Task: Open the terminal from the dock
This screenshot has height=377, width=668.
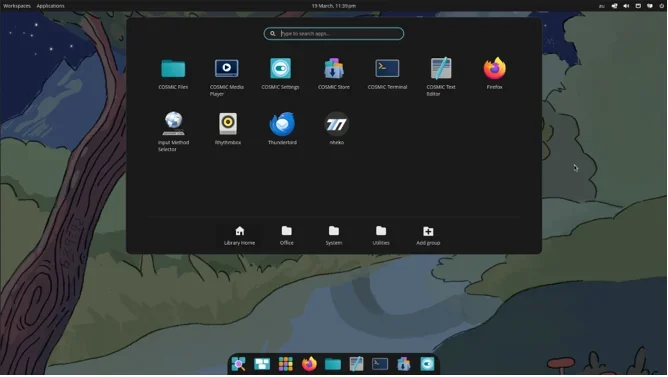Action: [x=380, y=364]
